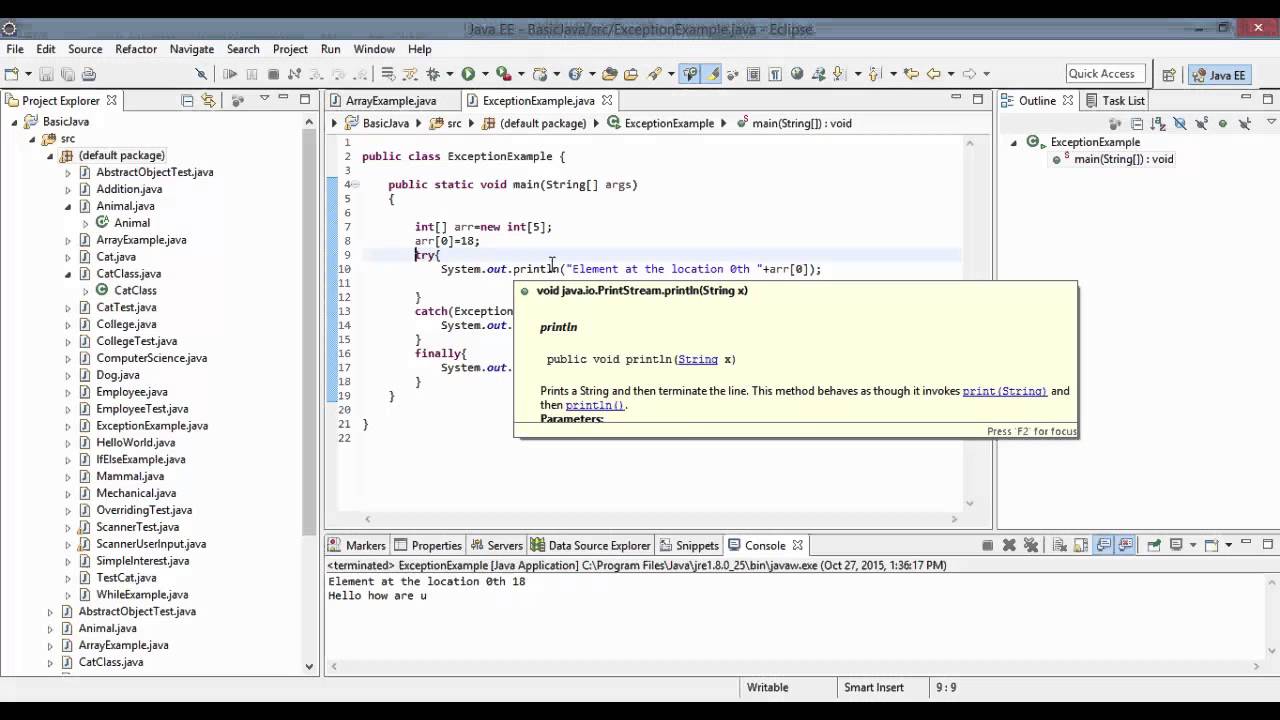Collapse the BasicJava project node
1280x720 pixels.
pos(15,122)
